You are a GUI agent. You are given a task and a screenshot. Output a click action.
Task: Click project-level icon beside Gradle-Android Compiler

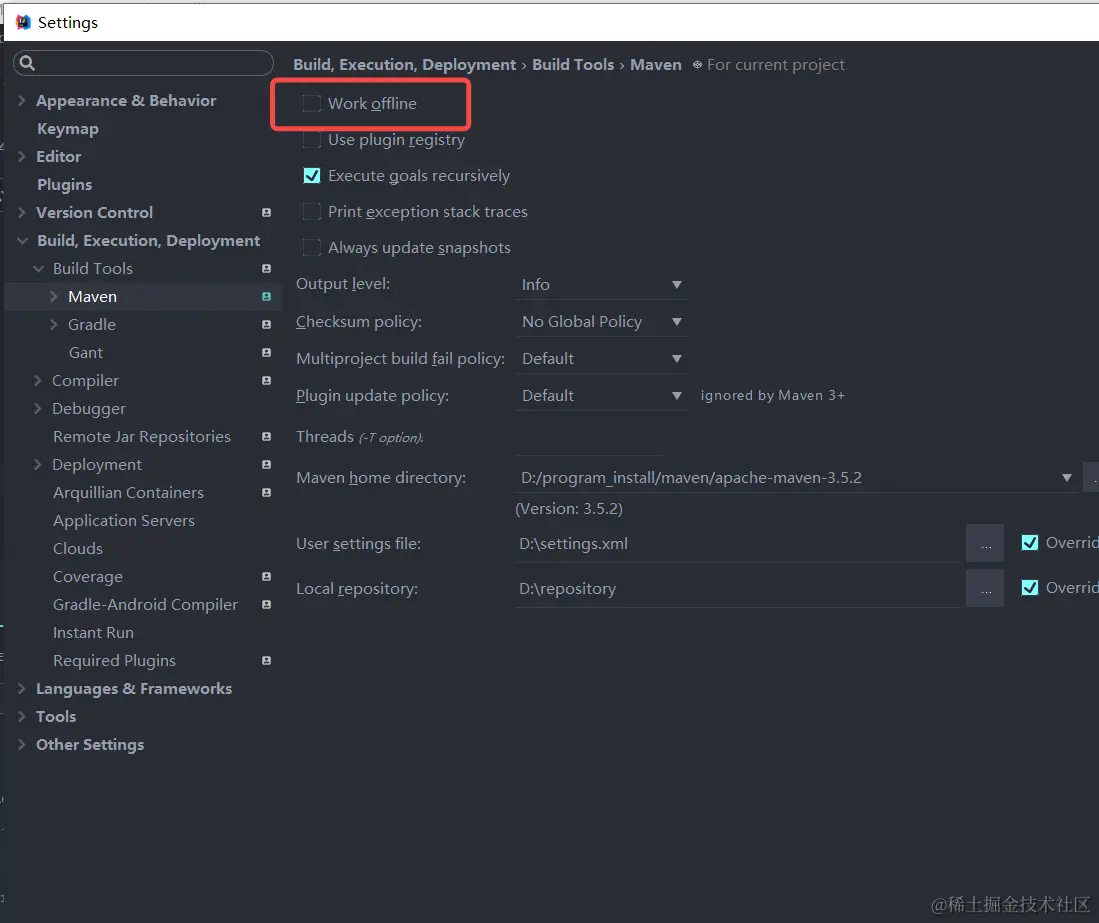266,604
